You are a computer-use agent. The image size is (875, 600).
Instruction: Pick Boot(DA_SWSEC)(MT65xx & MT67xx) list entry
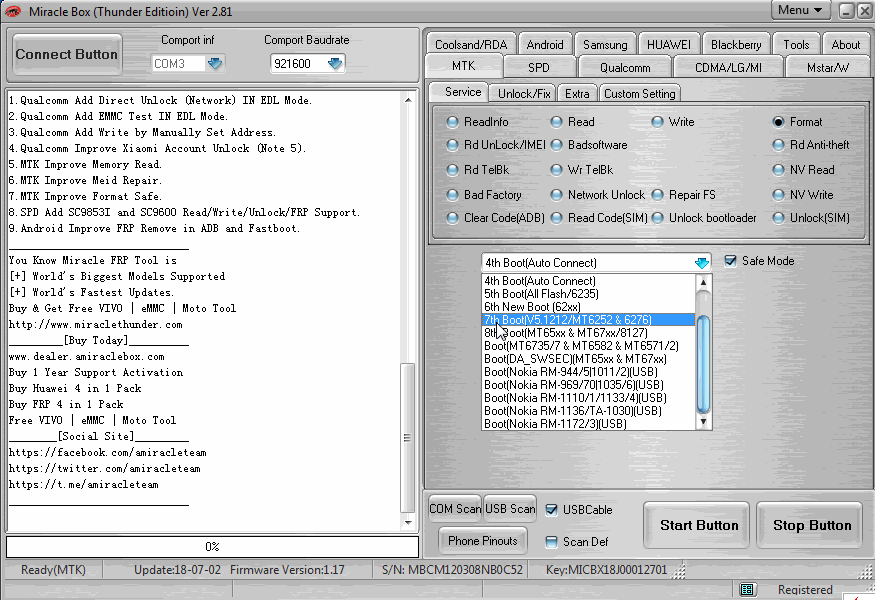point(589,359)
